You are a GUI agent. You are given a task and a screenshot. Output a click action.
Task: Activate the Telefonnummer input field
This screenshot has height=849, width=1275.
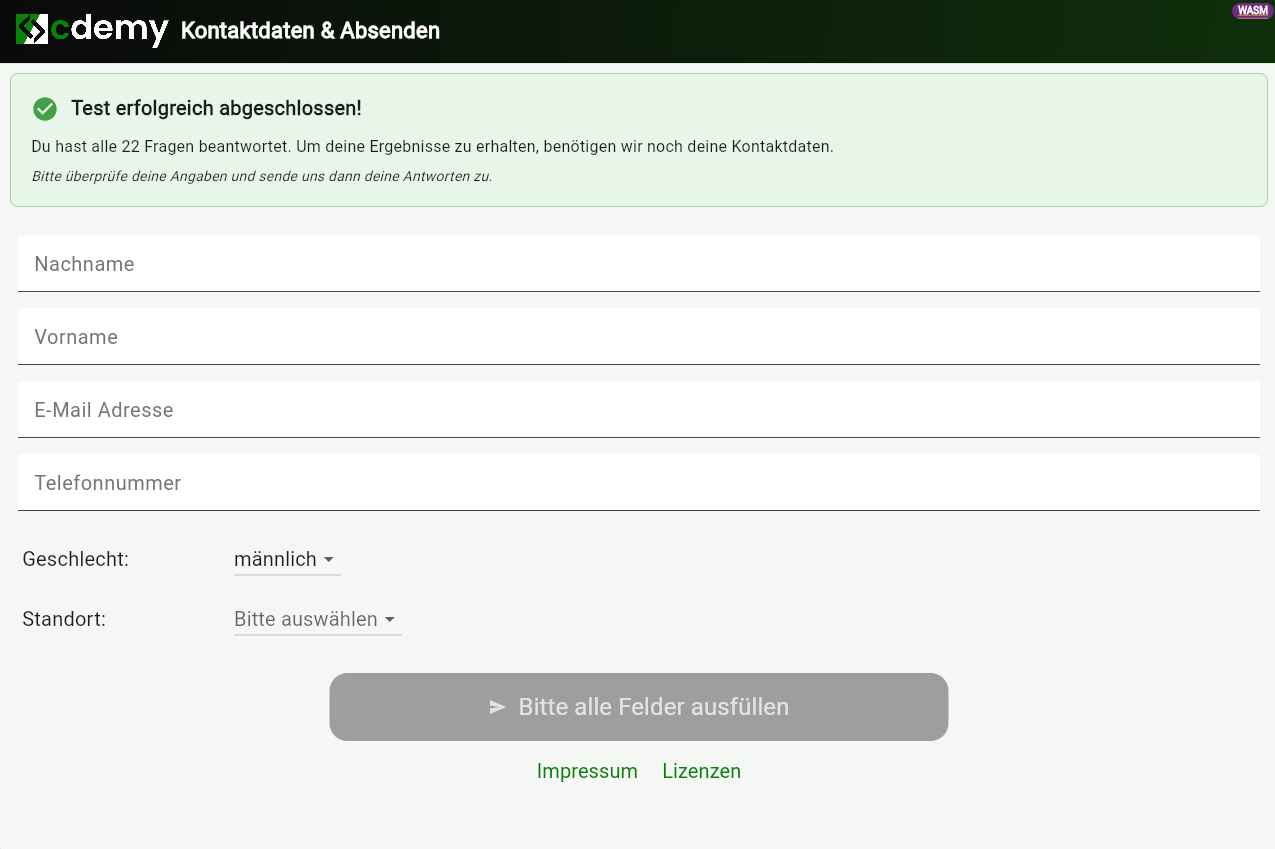(638, 483)
